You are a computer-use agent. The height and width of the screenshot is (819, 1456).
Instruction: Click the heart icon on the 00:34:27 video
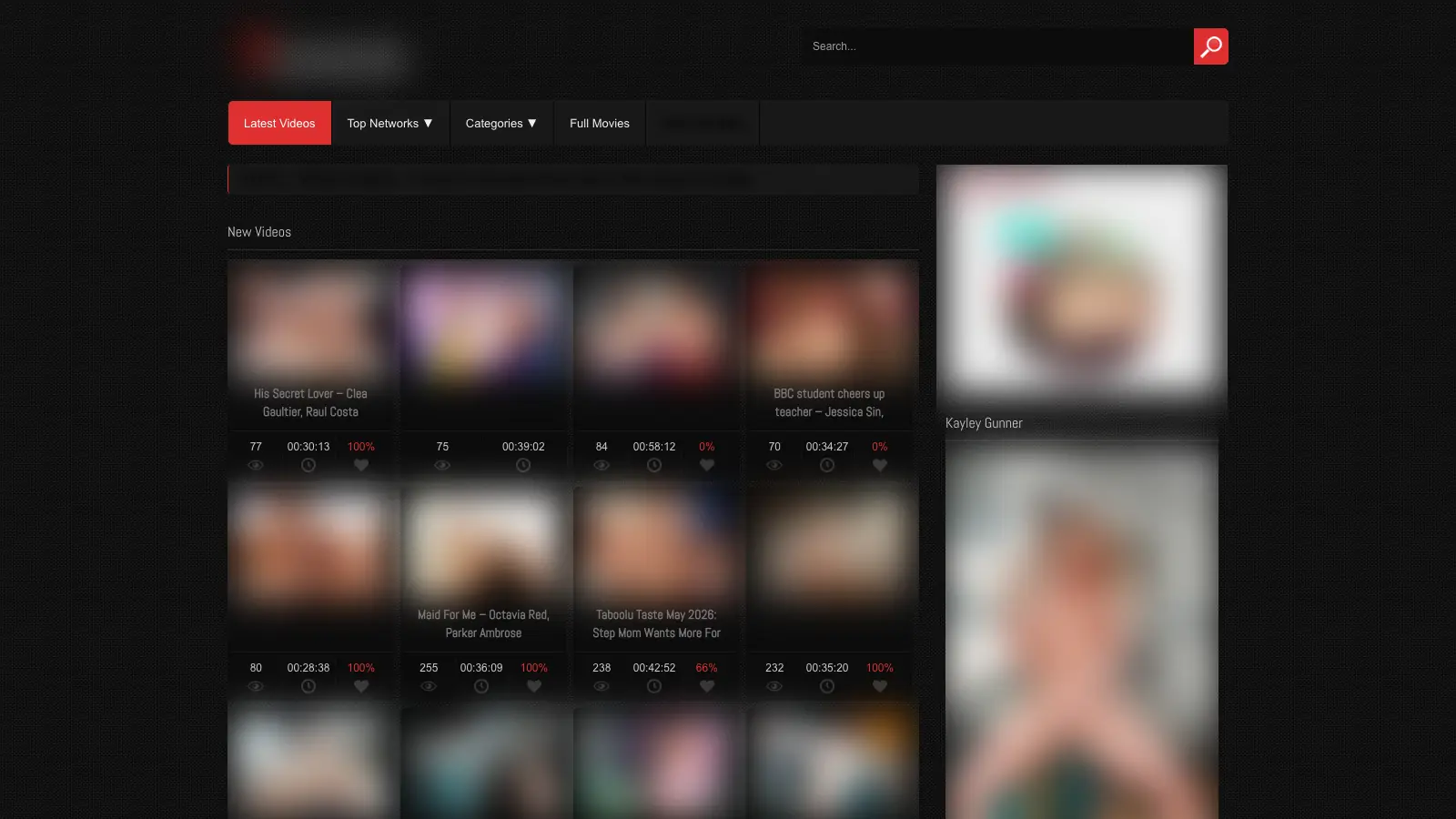pyautogui.click(x=880, y=465)
